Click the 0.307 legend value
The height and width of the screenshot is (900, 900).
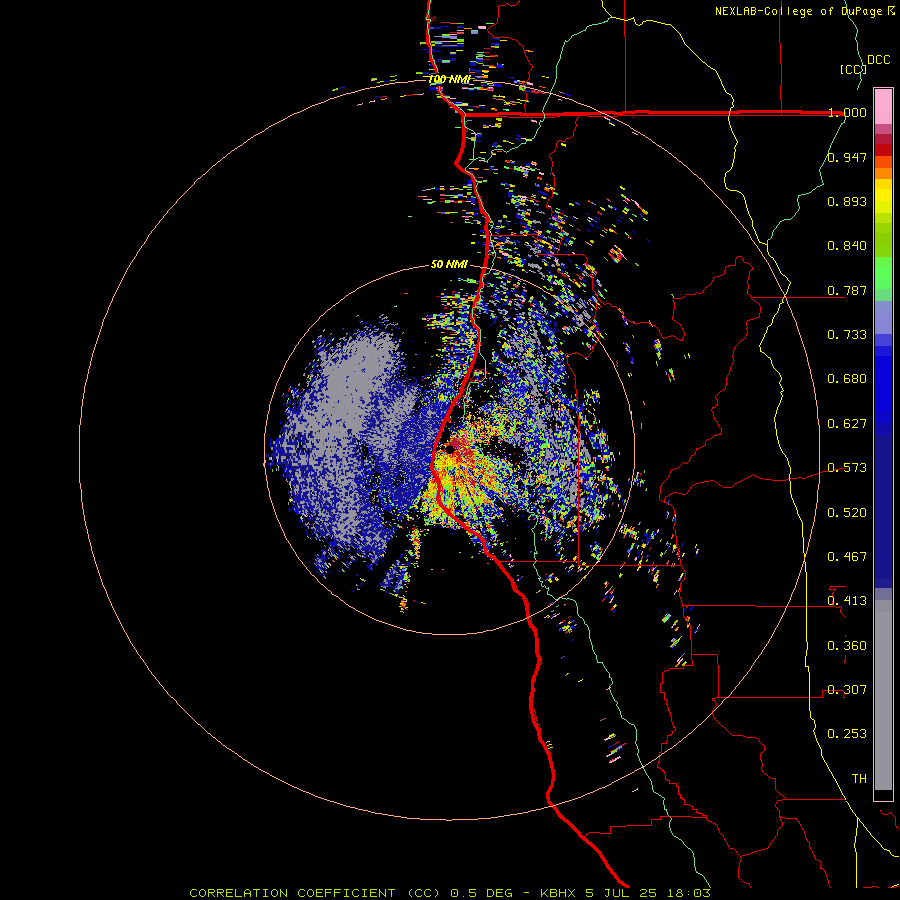click(x=847, y=690)
